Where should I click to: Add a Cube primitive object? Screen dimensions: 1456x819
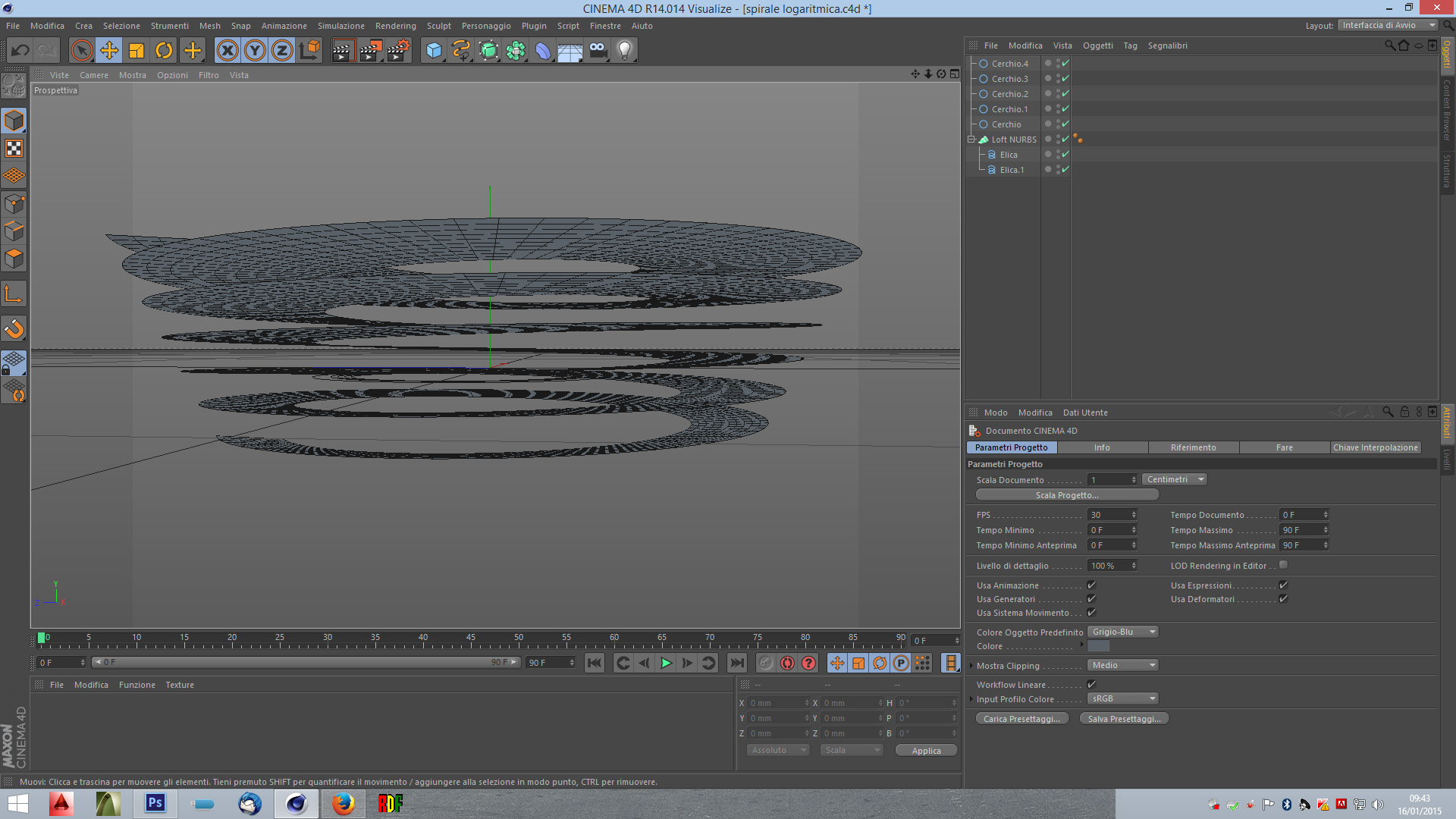coord(434,51)
